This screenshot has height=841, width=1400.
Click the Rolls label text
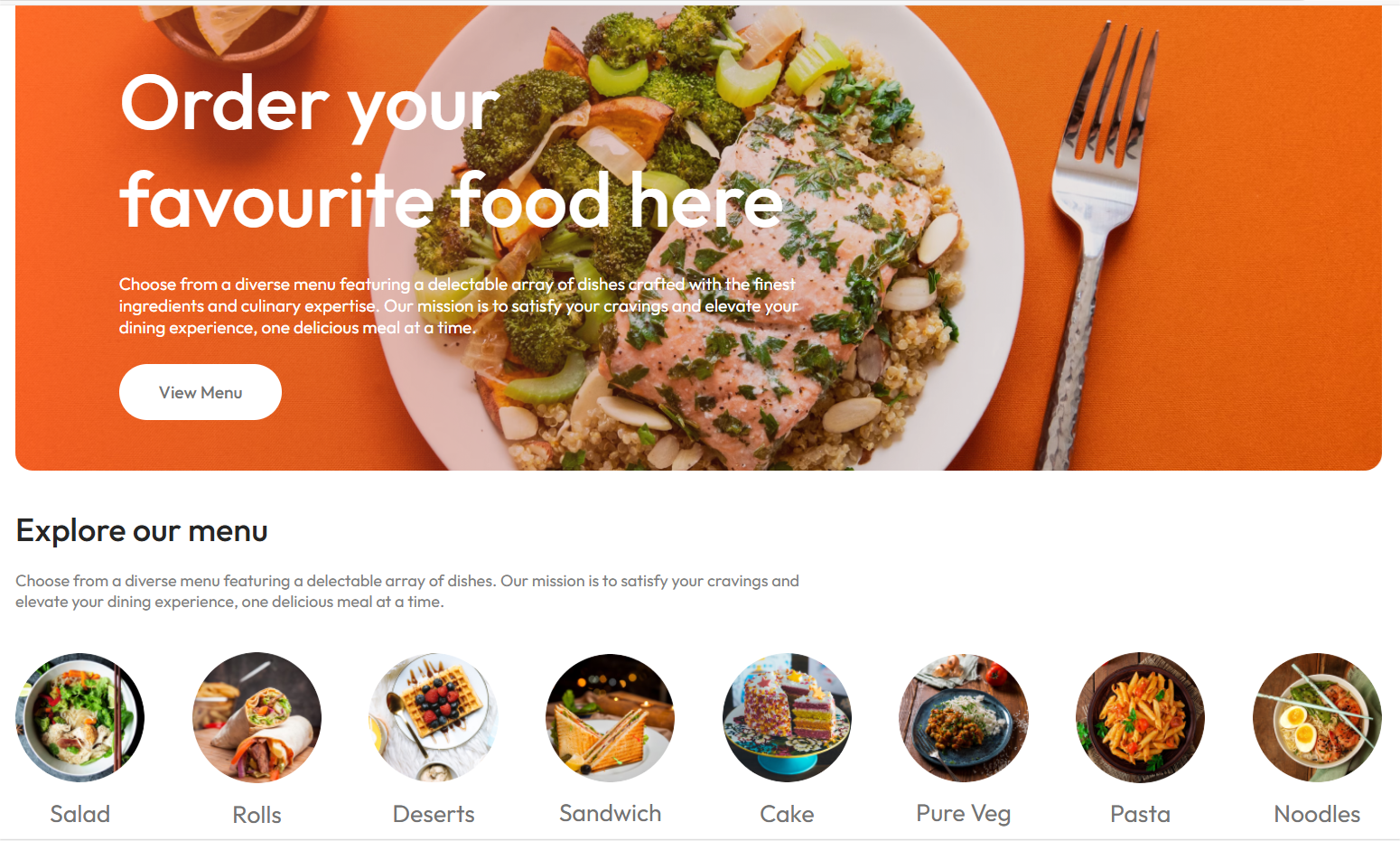pos(257,815)
